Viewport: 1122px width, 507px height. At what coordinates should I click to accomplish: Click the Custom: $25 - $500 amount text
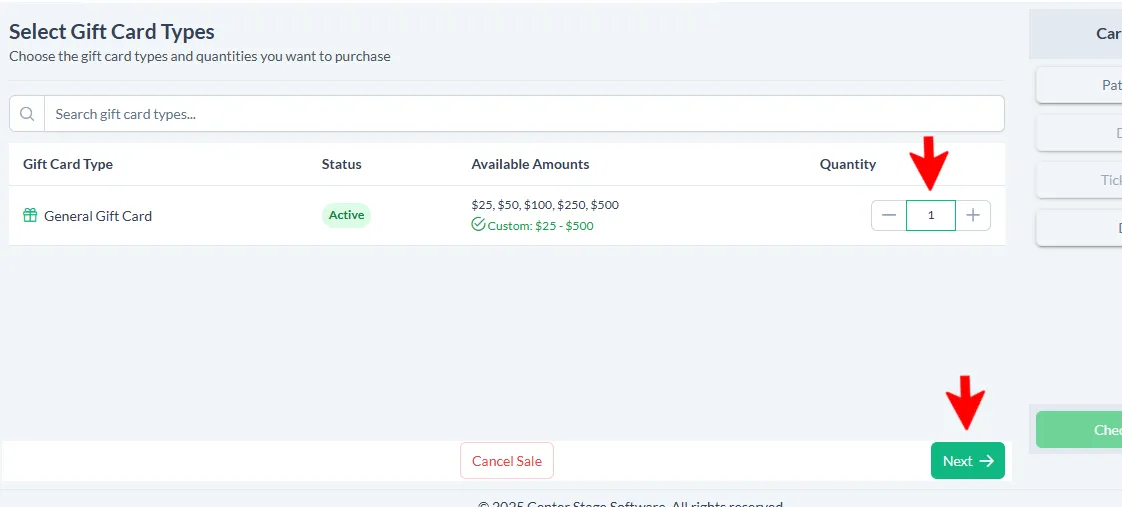[x=540, y=226]
